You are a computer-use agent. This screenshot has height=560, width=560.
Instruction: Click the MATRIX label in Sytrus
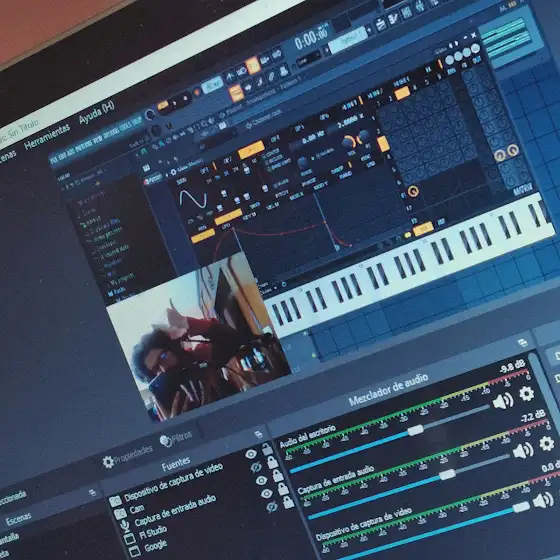coord(523,190)
